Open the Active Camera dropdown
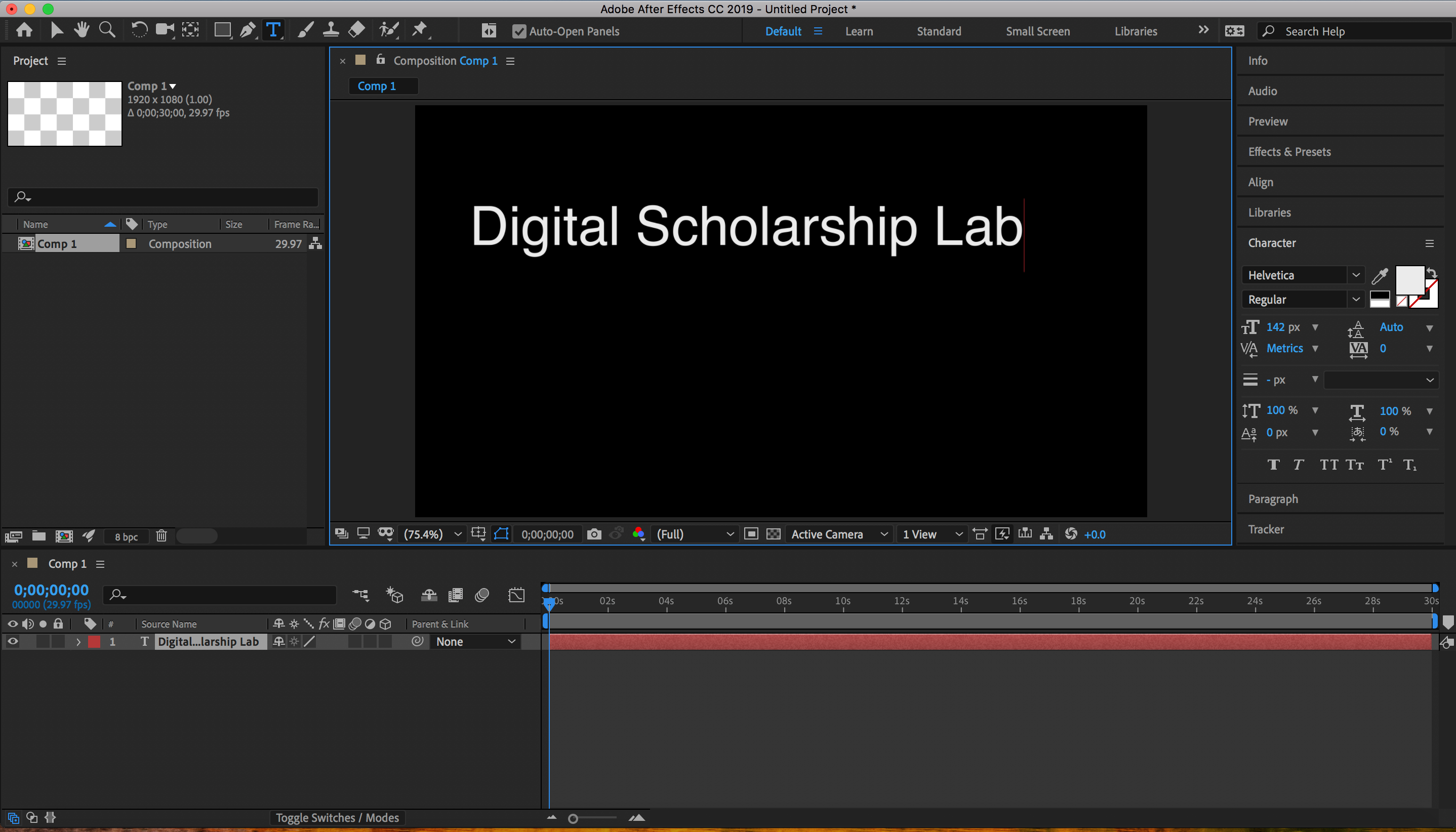1456x832 pixels. [839, 534]
